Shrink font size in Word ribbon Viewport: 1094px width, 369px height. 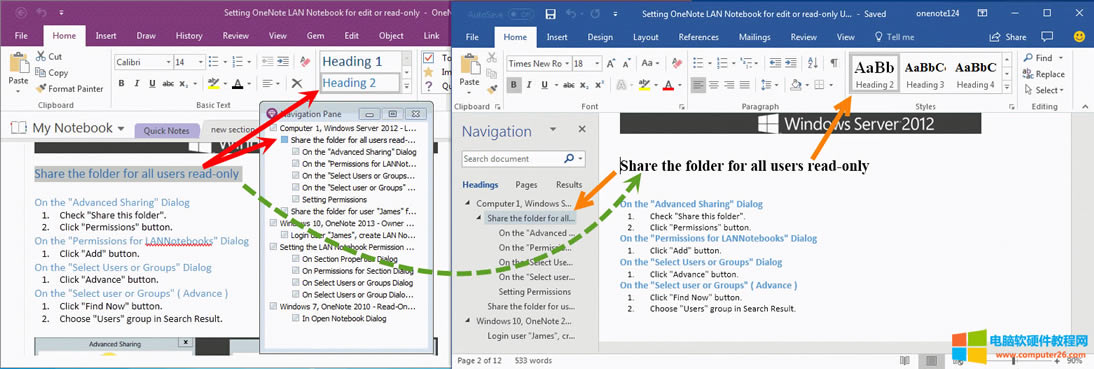[627, 63]
